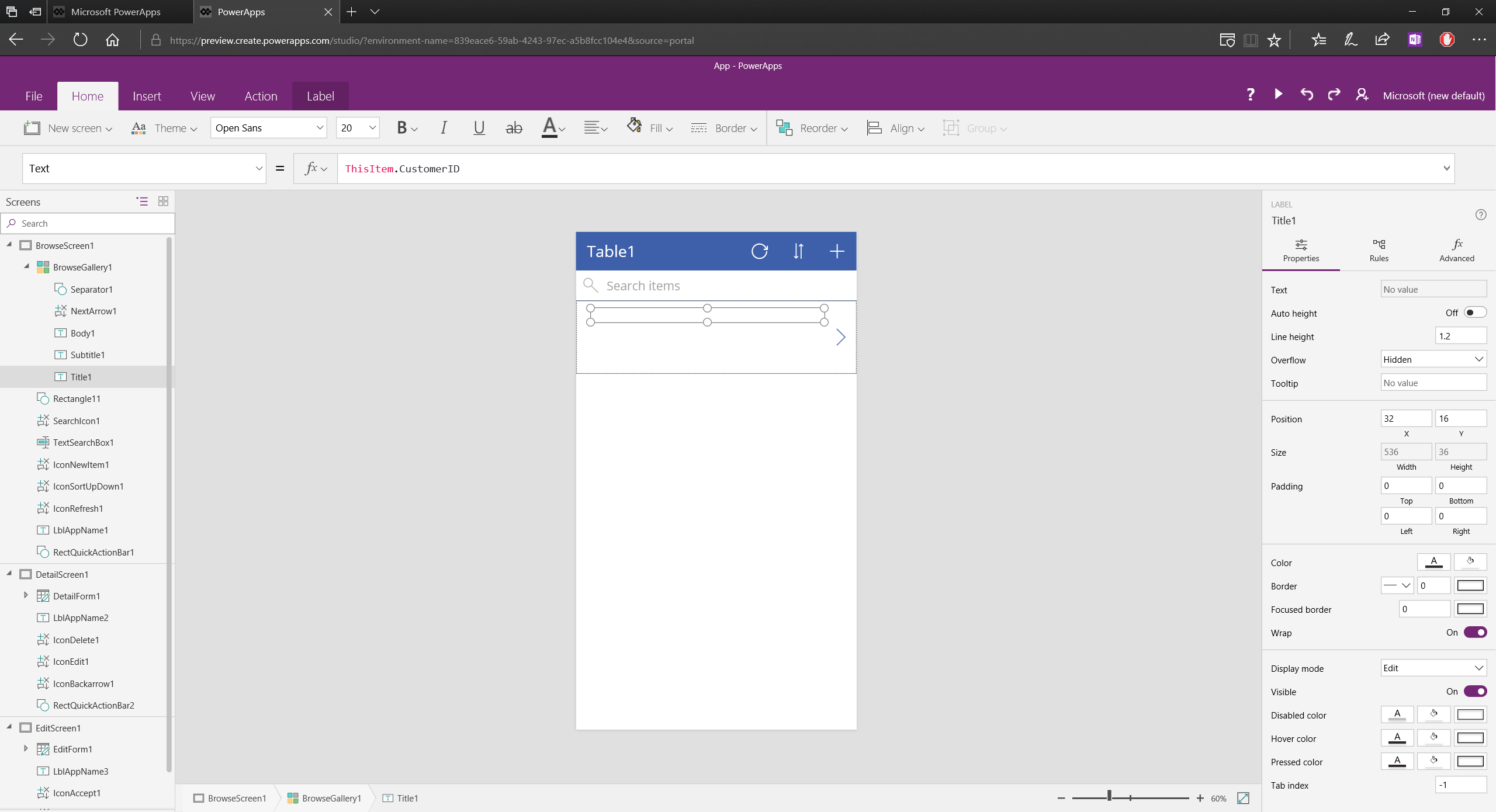Switch screens list to thumbnail grid view

[163, 202]
